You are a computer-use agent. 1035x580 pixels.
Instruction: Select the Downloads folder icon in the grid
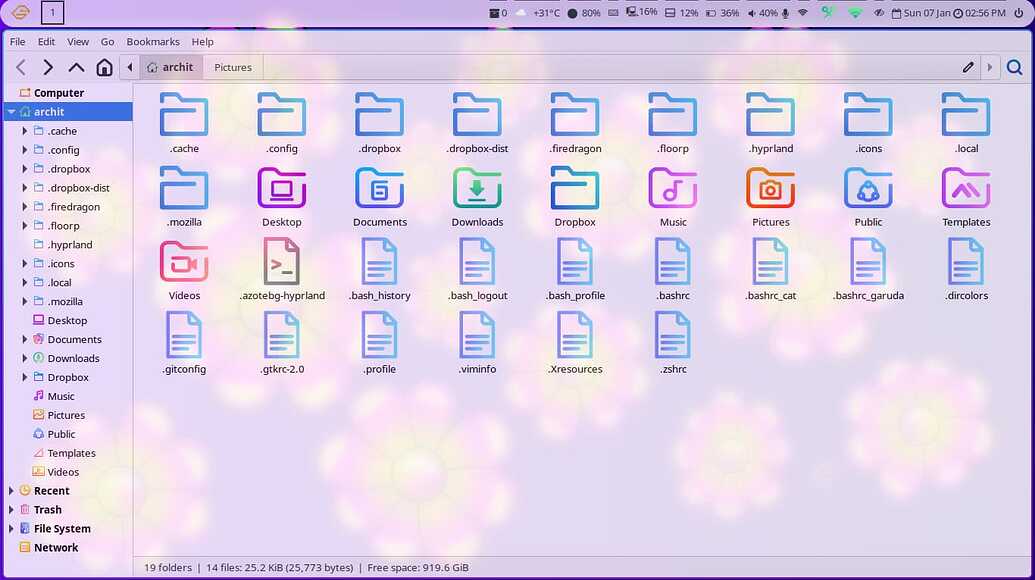[477, 188]
